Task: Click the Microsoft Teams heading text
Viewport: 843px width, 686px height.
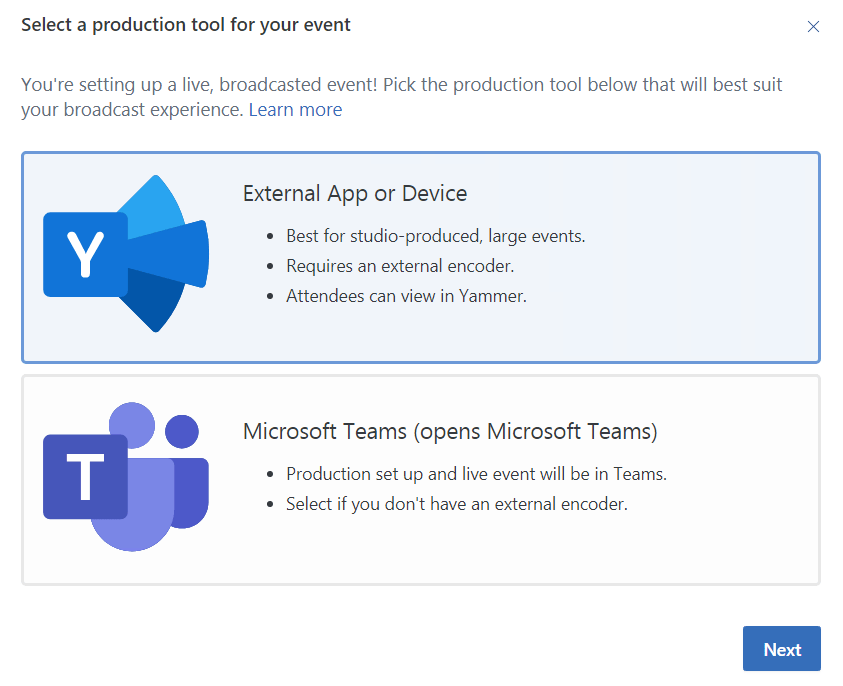Action: click(450, 430)
